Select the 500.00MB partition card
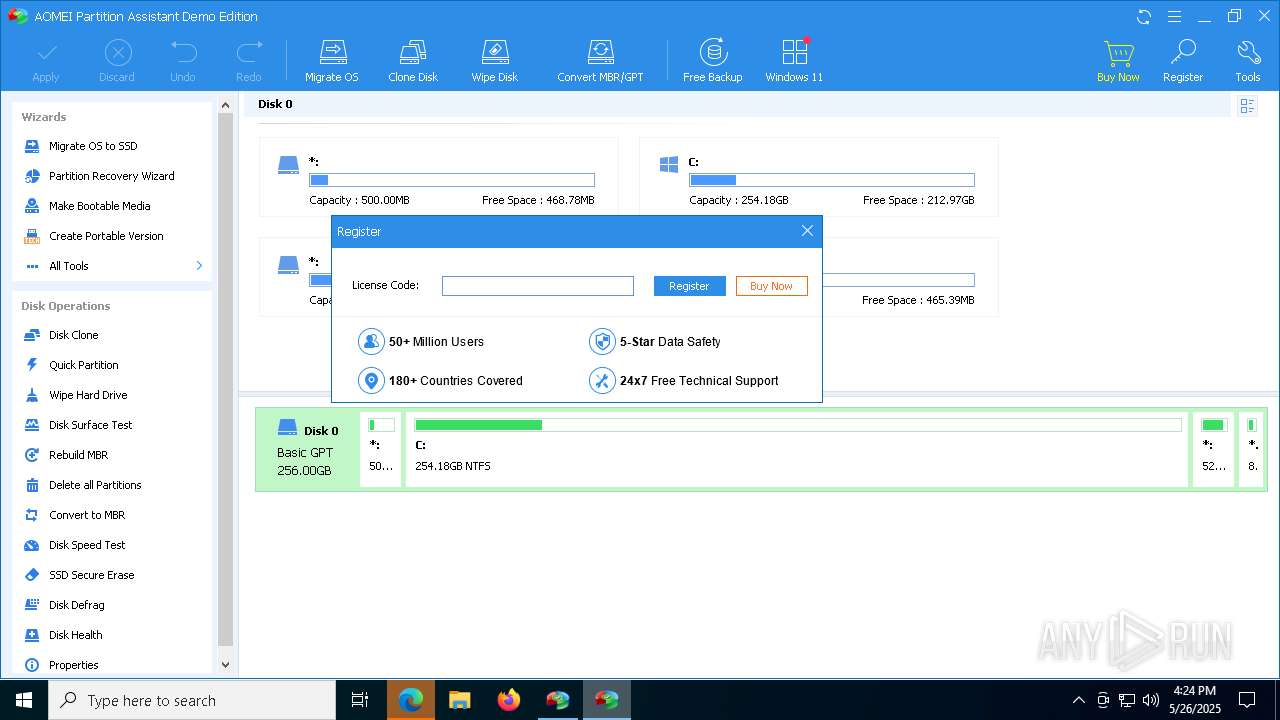1280x720 pixels. [439, 177]
